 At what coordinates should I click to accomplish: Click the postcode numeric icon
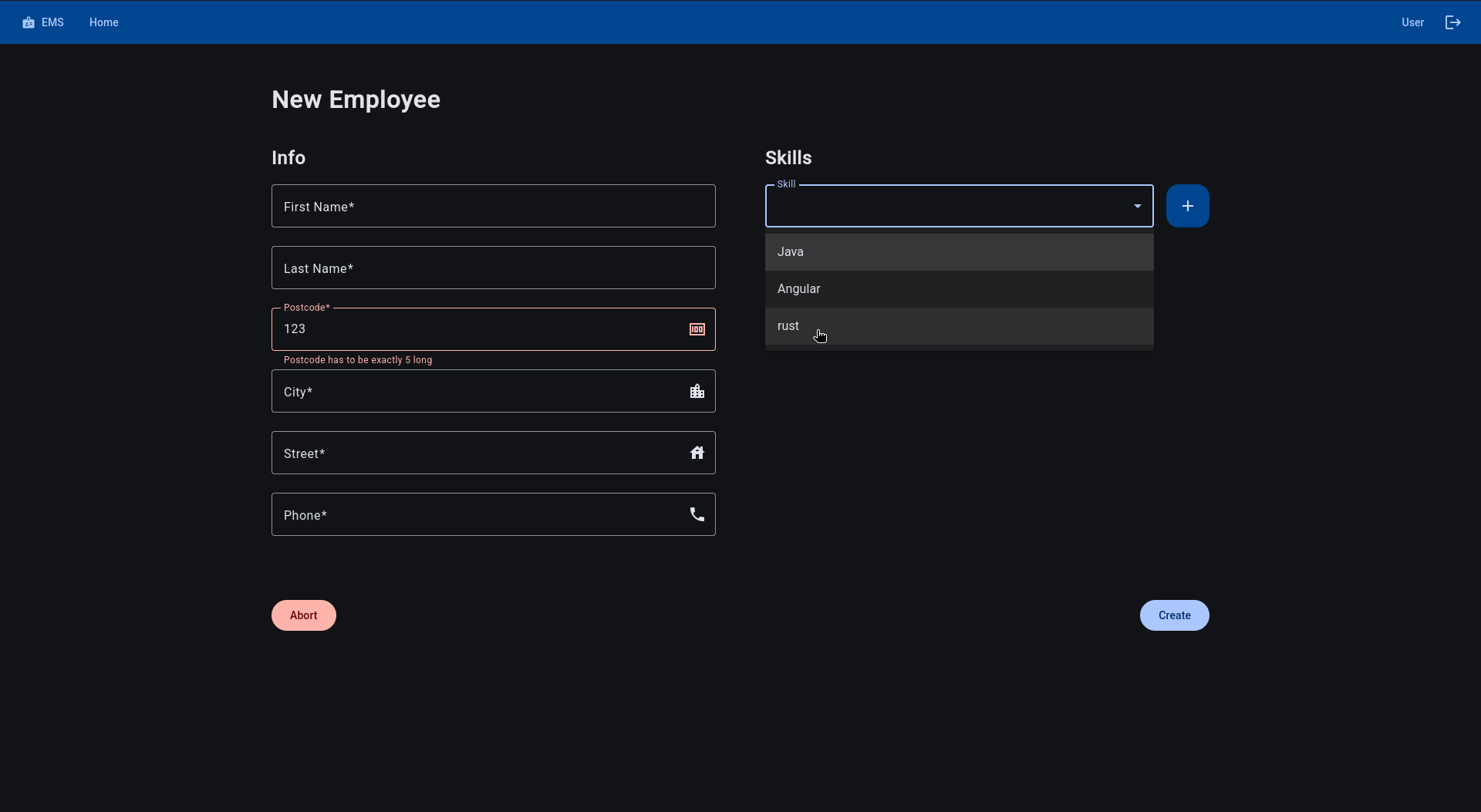pyautogui.click(x=697, y=329)
